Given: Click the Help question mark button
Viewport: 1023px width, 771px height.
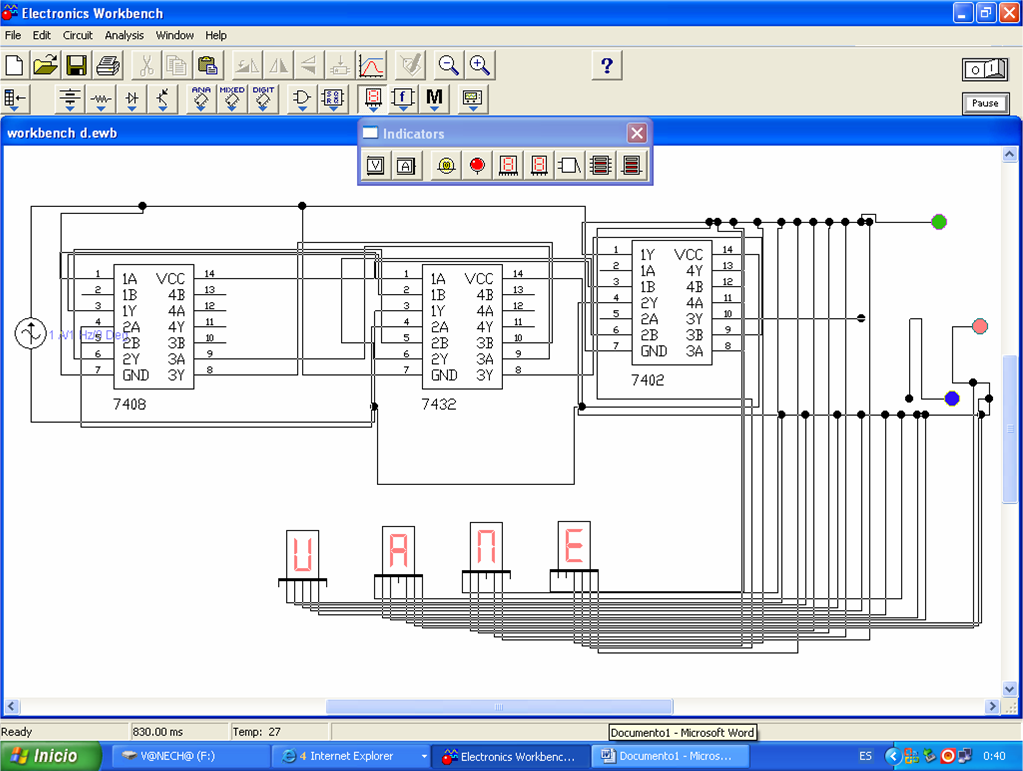Looking at the screenshot, I should click(607, 66).
